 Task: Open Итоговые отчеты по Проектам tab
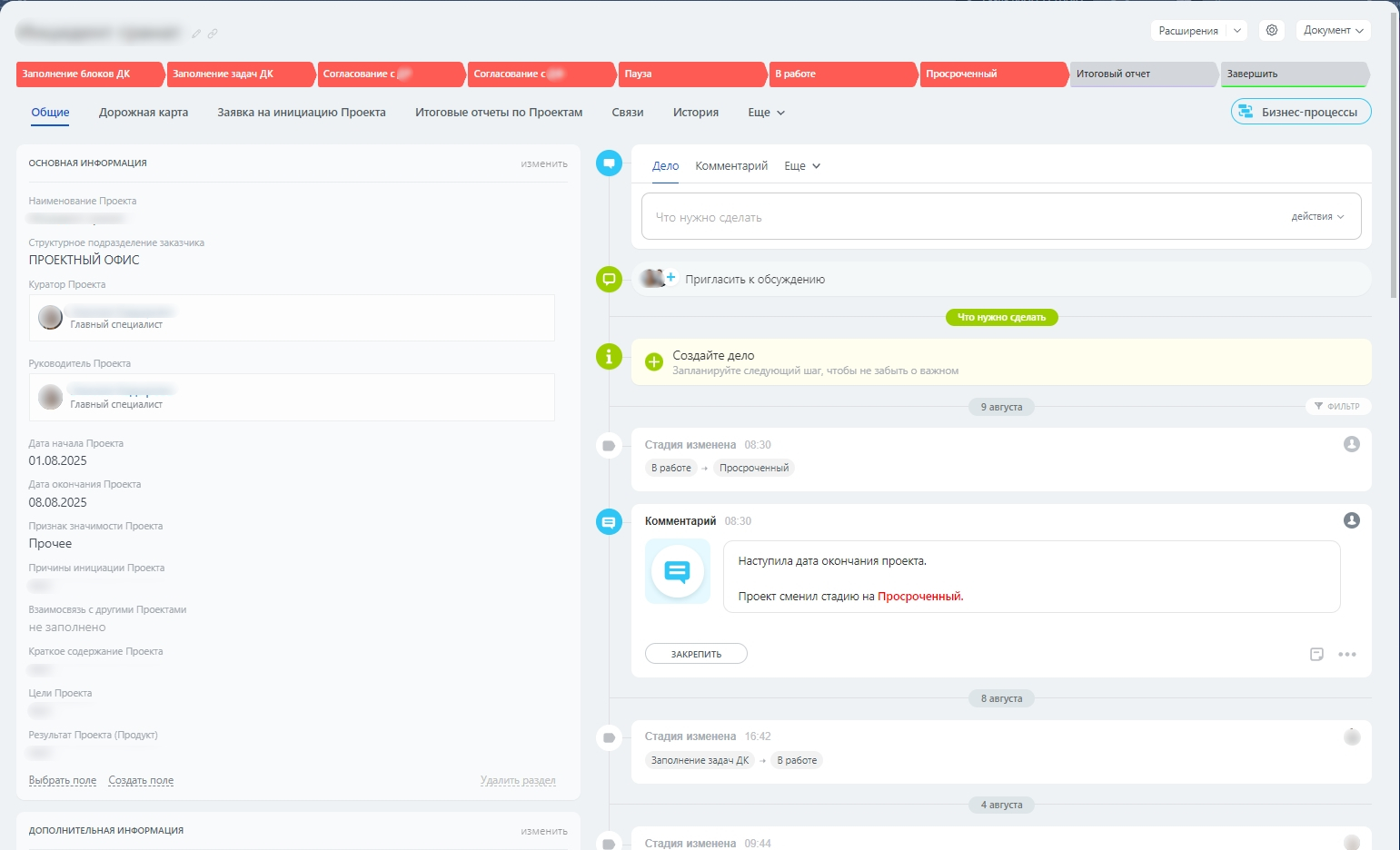coord(499,113)
